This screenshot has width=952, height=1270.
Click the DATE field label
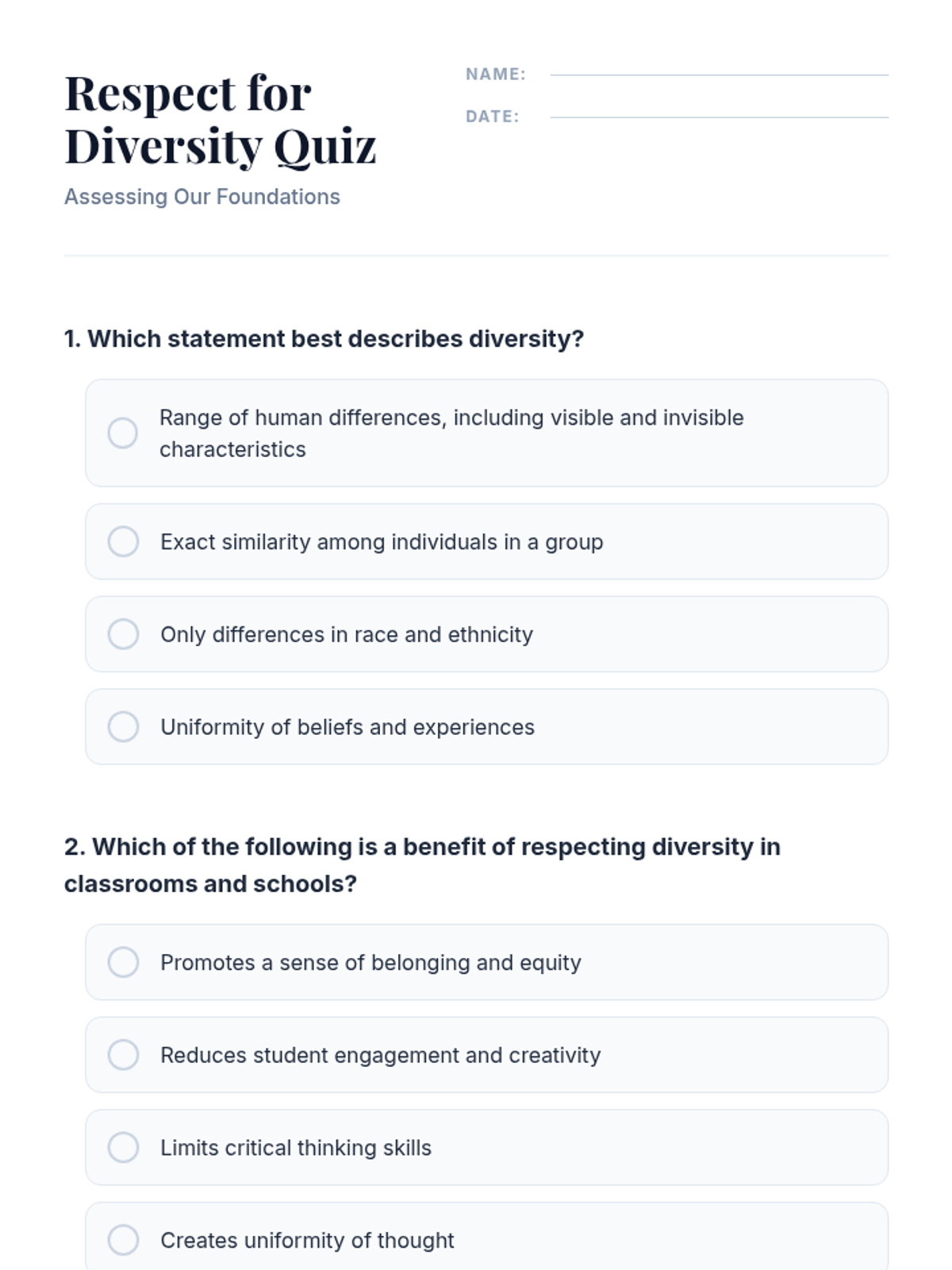tap(492, 117)
